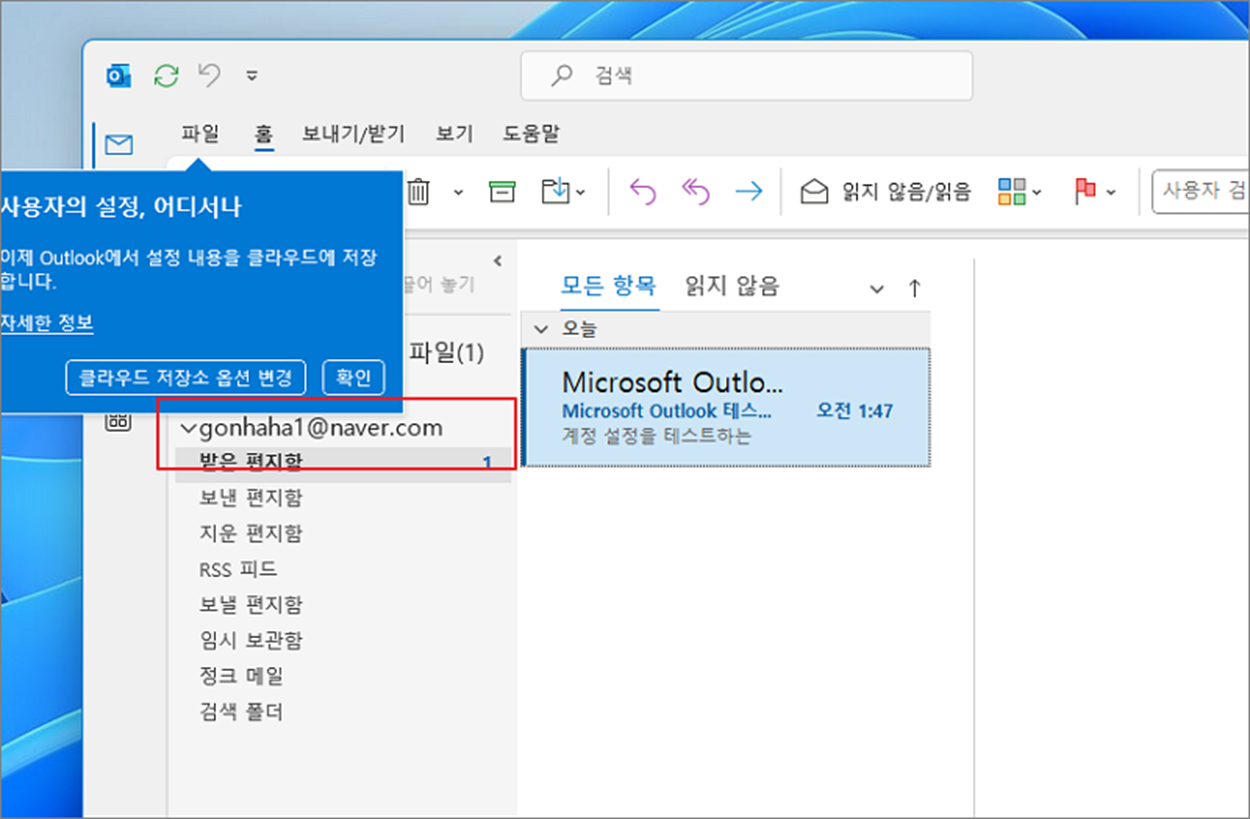Image resolution: width=1250 pixels, height=819 pixels.
Task: Collapse the gonhaha1@naver.com account tree
Action: coord(188,429)
